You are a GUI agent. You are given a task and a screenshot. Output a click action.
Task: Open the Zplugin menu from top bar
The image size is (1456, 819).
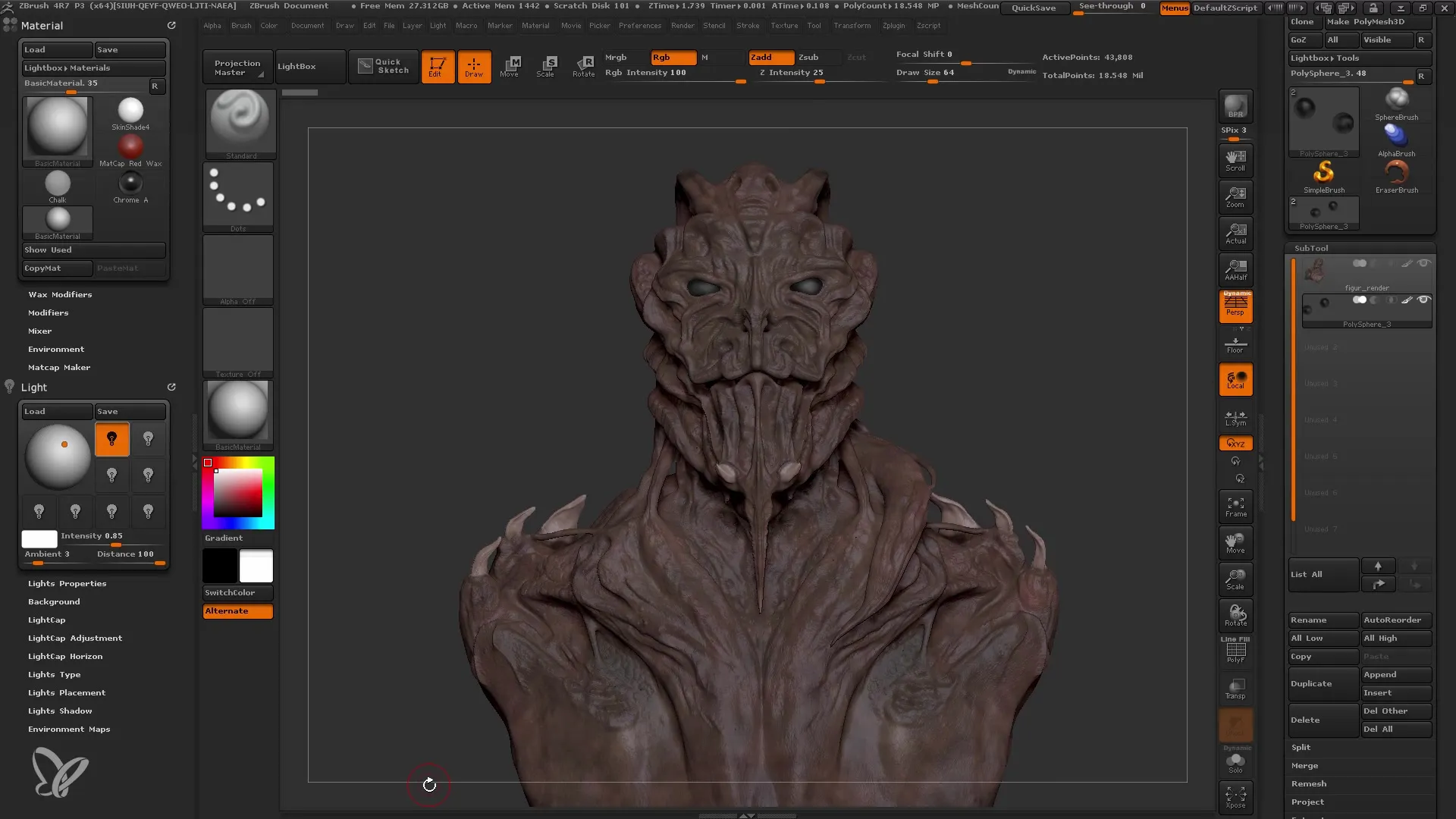click(x=893, y=26)
